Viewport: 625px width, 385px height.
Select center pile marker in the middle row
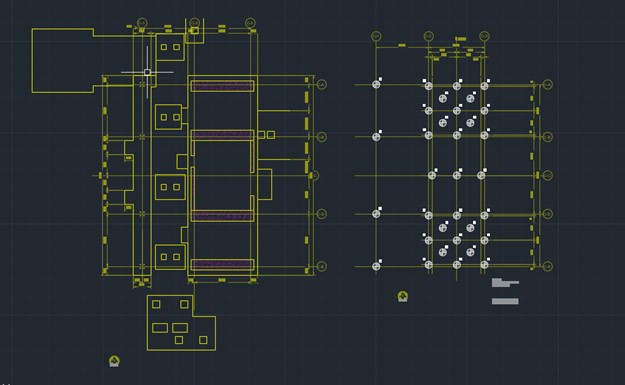[x=457, y=175]
